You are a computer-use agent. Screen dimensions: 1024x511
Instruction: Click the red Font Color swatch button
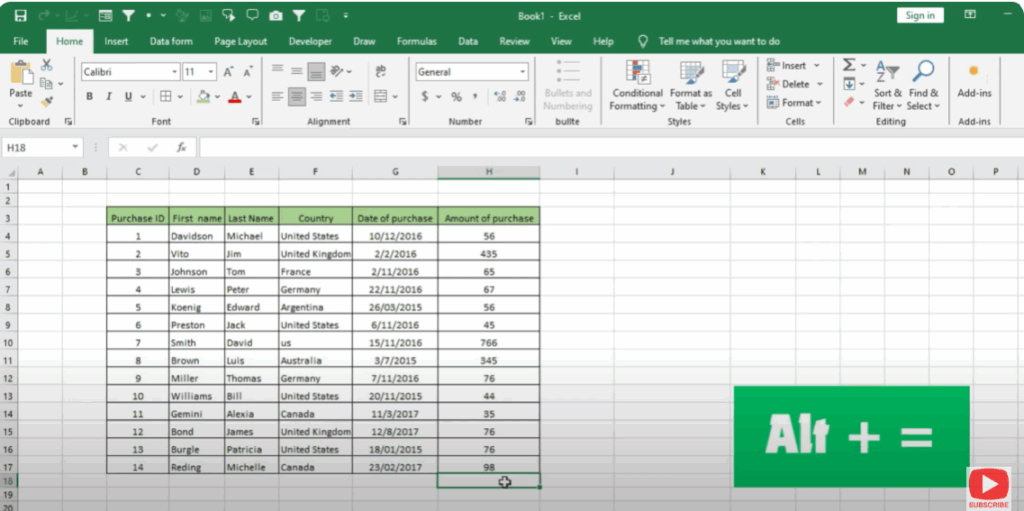coord(234,97)
